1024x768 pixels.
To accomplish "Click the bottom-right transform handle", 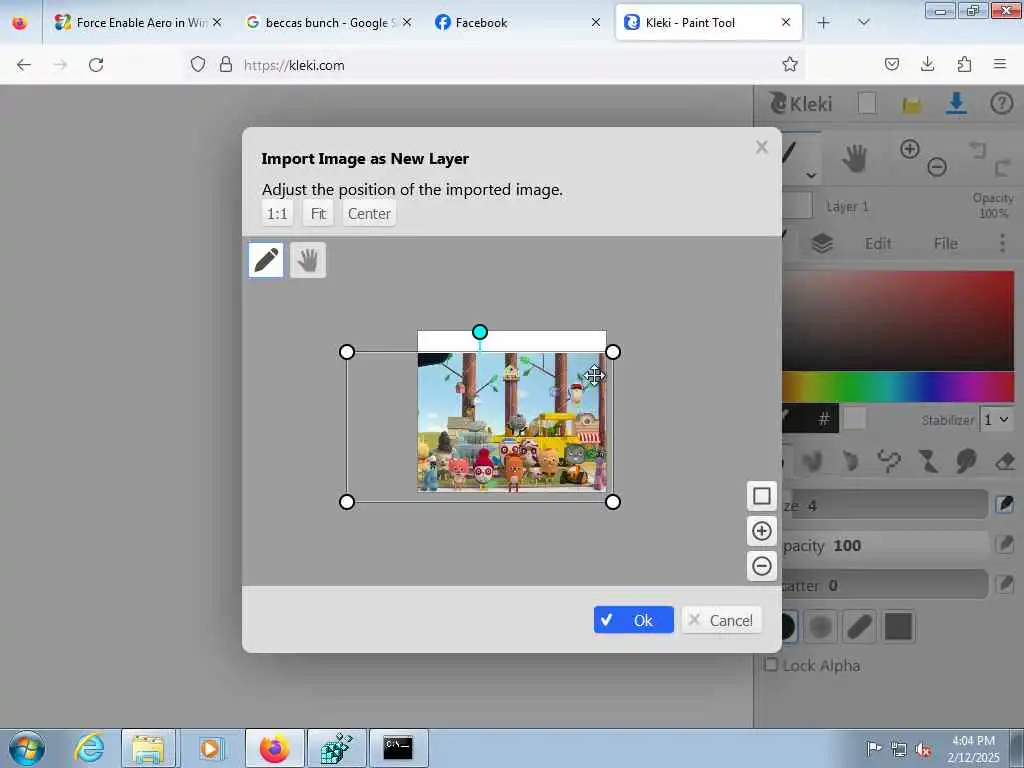I will pos(613,502).
